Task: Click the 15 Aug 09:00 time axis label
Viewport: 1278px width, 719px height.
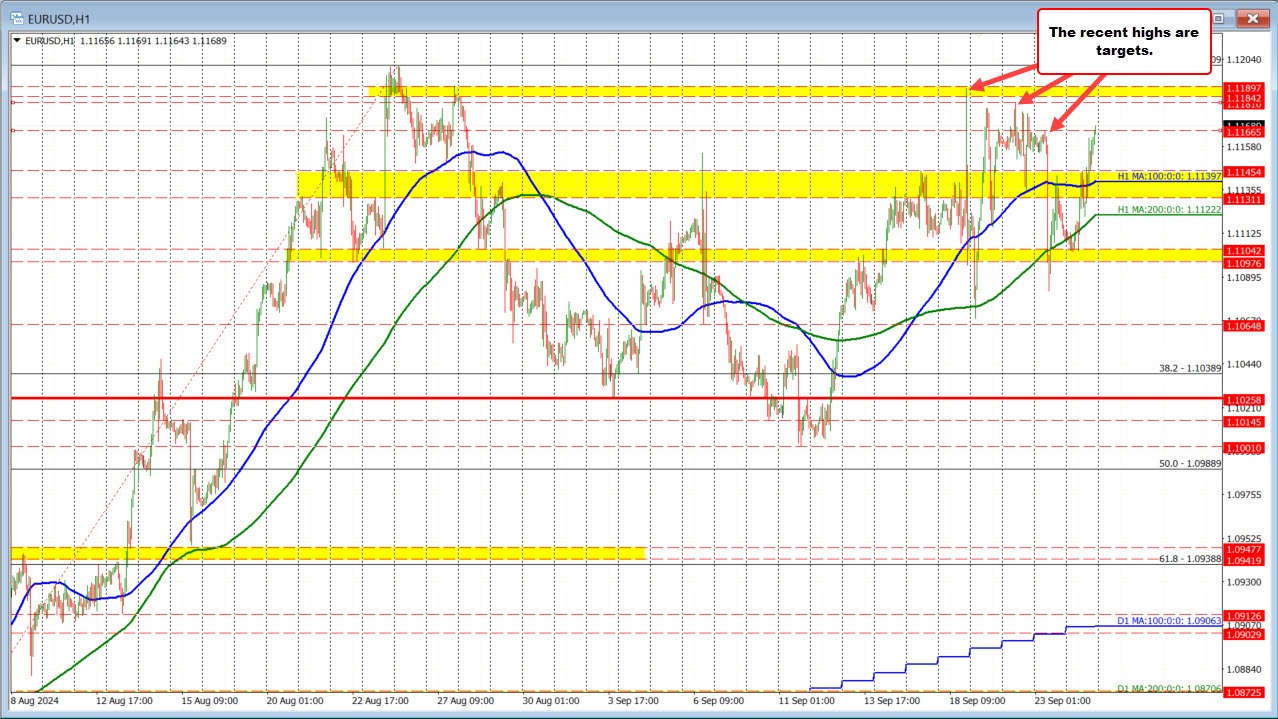Action: point(211,702)
